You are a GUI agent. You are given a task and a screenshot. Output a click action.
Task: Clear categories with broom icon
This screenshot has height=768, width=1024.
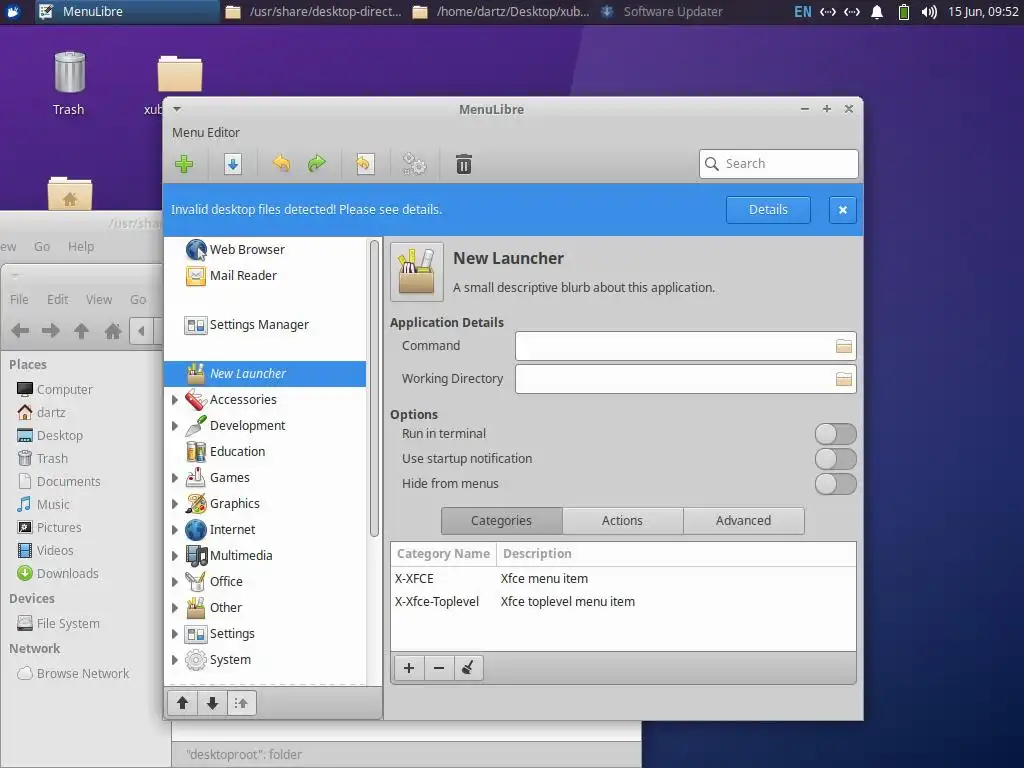468,668
